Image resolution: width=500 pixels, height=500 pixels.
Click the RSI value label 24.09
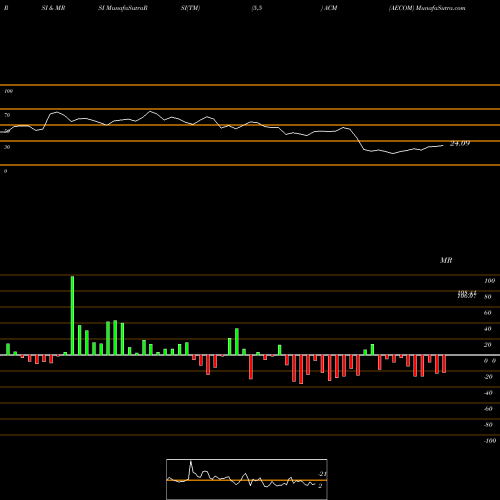pos(460,143)
